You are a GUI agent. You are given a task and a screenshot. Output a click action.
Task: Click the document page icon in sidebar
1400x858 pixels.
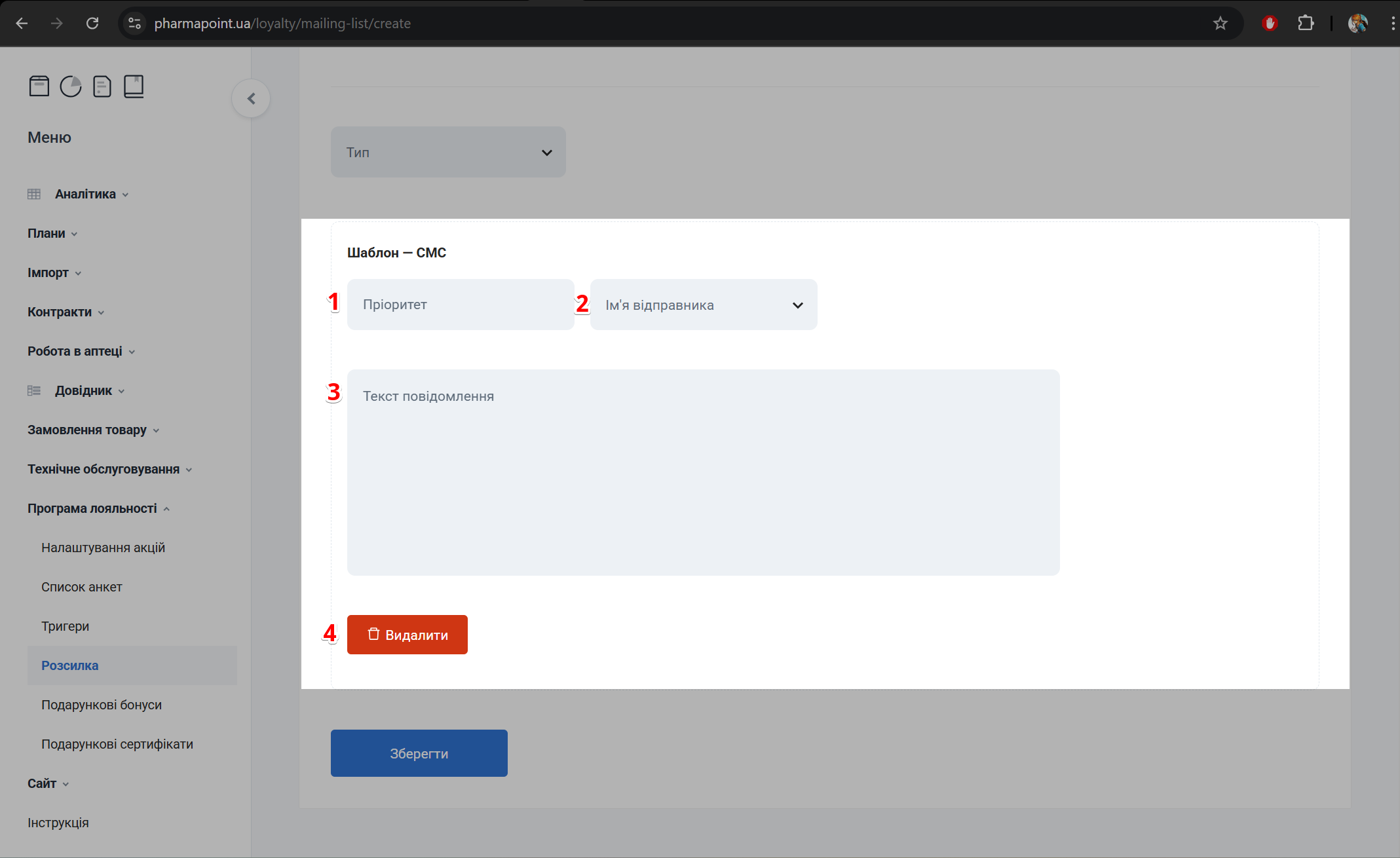[x=102, y=86]
